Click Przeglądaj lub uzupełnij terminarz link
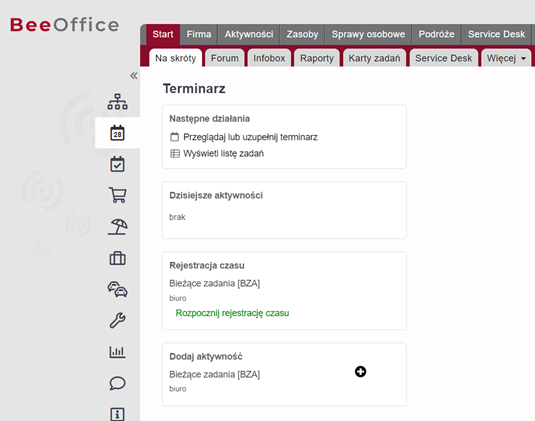The width and height of the screenshot is (535, 421). [x=250, y=137]
